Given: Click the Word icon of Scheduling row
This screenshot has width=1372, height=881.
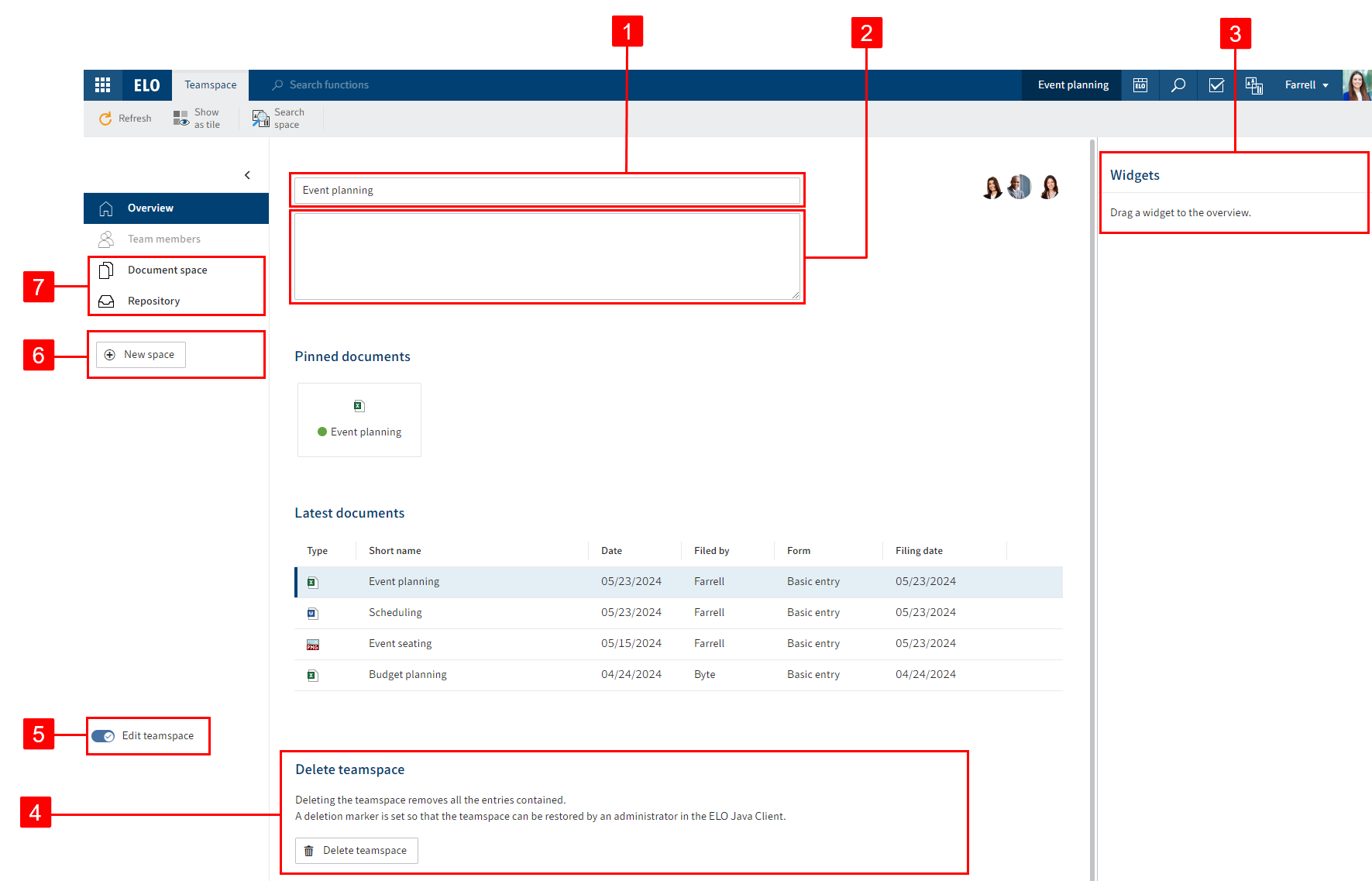Looking at the screenshot, I should 312,614.
